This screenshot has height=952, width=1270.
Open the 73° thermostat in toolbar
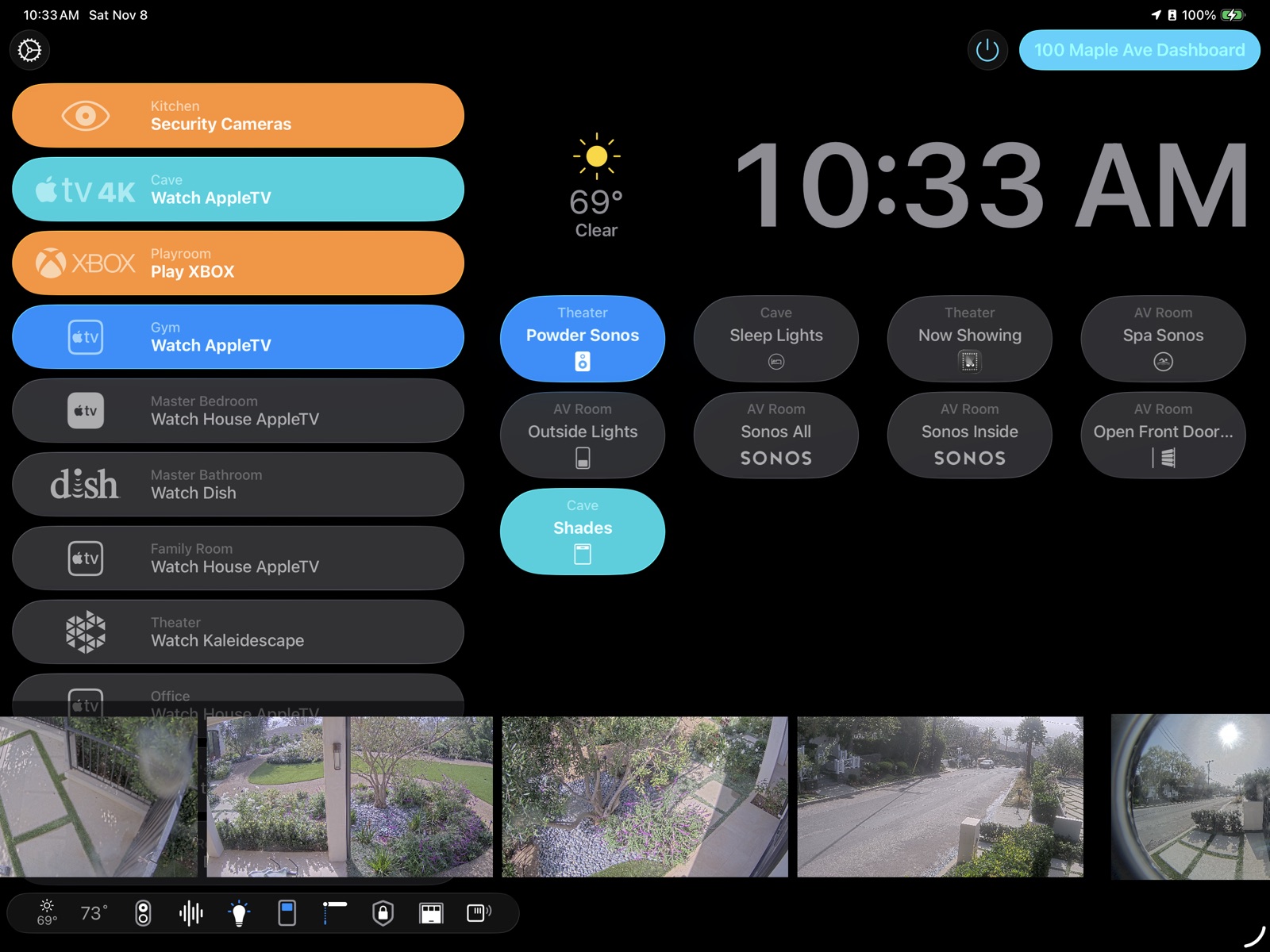(x=94, y=913)
